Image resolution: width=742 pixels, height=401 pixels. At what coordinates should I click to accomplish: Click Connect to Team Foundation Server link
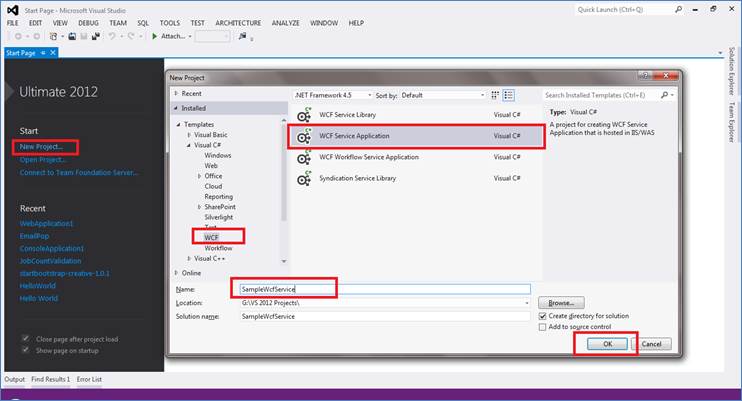79,173
